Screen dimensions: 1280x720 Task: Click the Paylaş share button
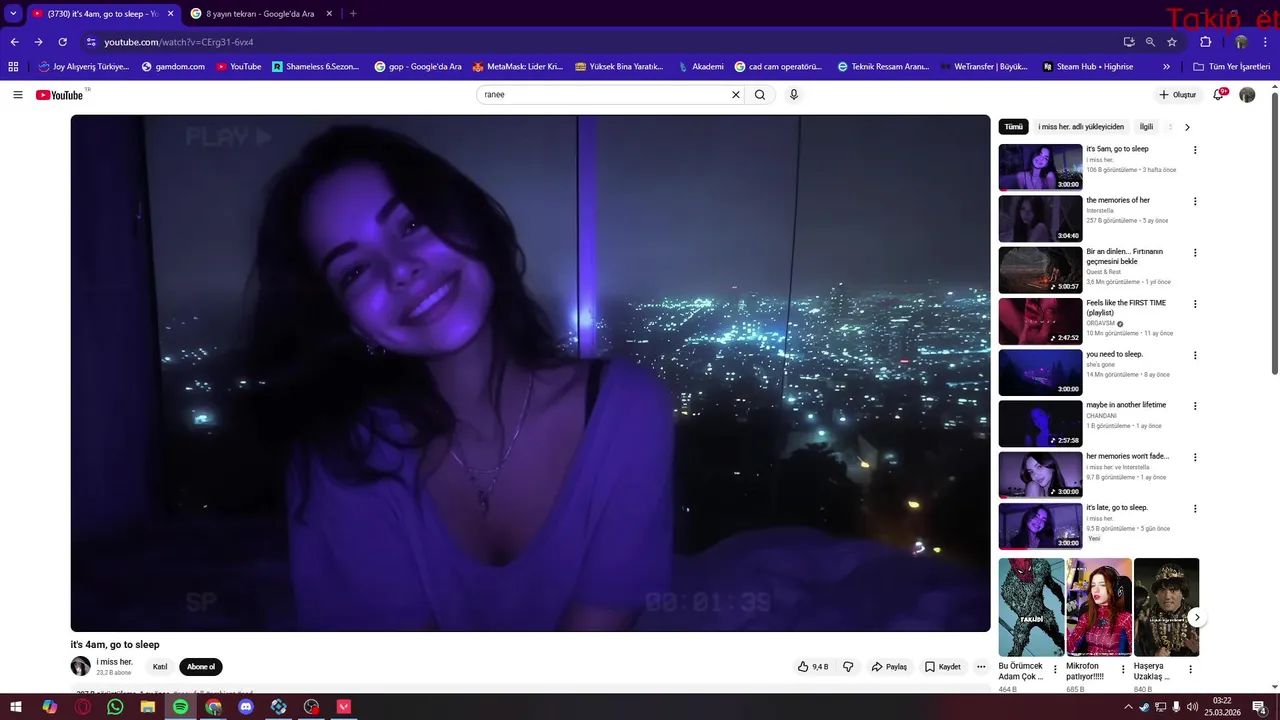pos(889,667)
